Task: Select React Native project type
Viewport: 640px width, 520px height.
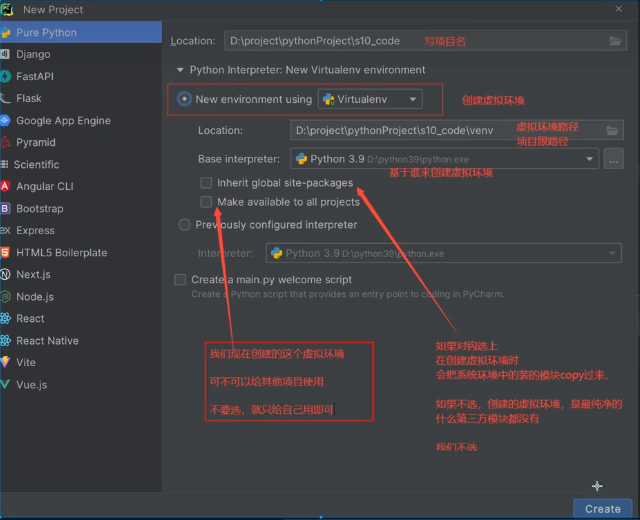Action: pos(81,340)
